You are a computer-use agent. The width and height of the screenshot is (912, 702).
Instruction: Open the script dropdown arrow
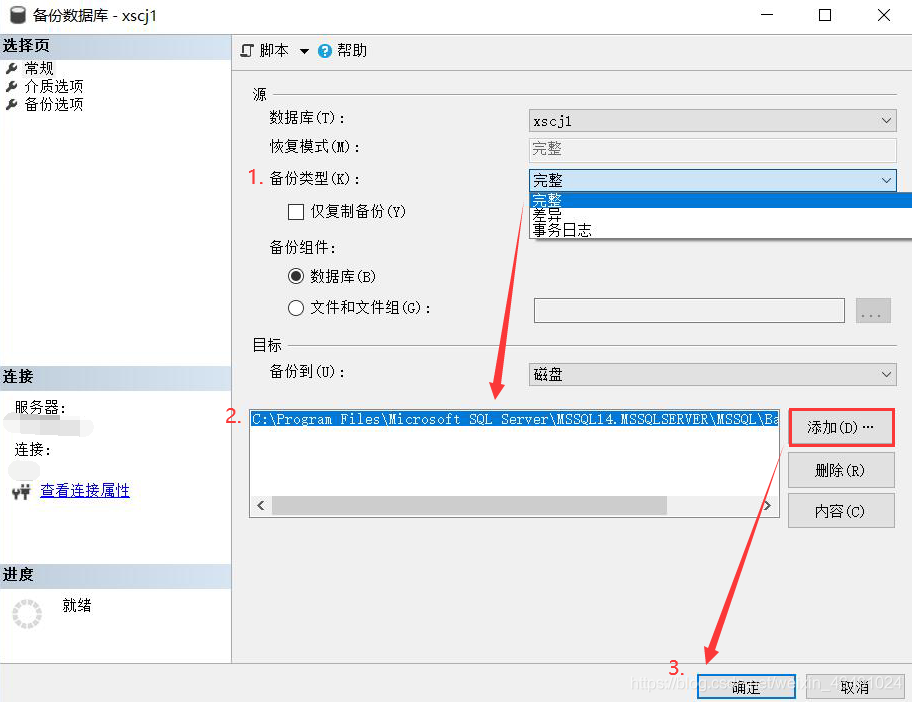tap(304, 51)
